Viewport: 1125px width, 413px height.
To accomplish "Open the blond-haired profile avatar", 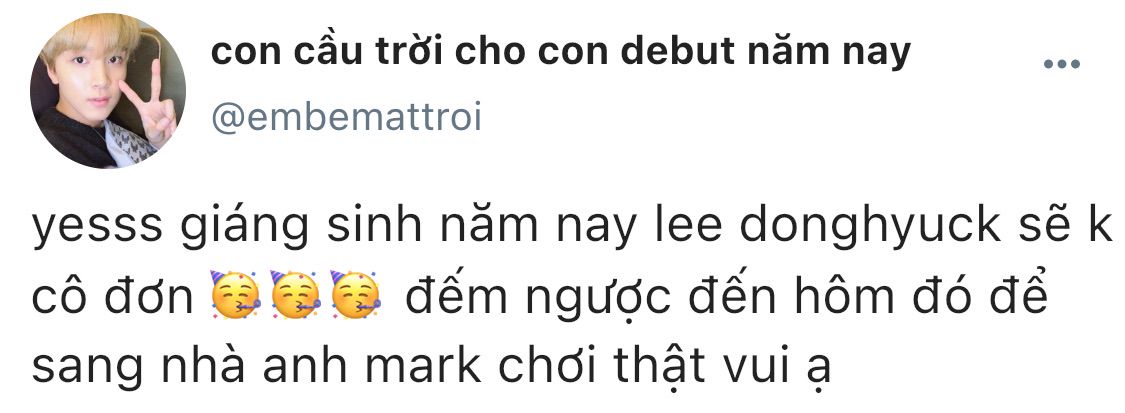I will click(108, 90).
